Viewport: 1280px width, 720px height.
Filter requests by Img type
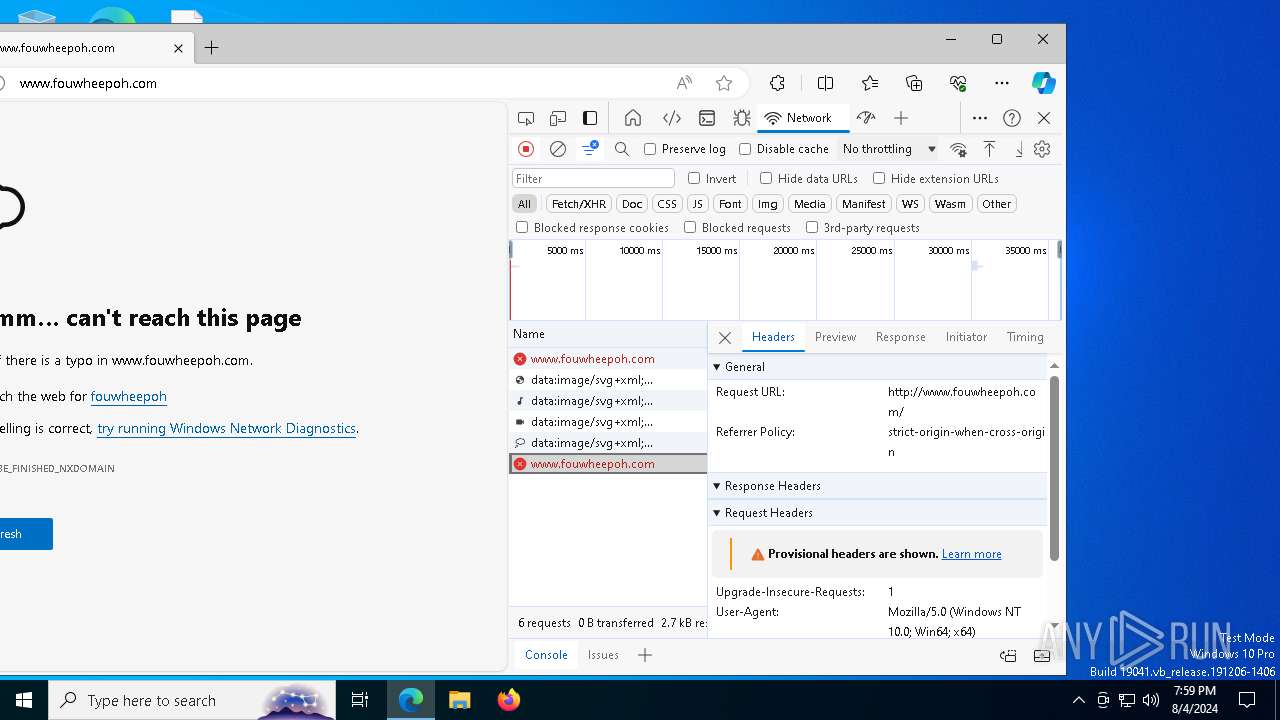tap(767, 204)
